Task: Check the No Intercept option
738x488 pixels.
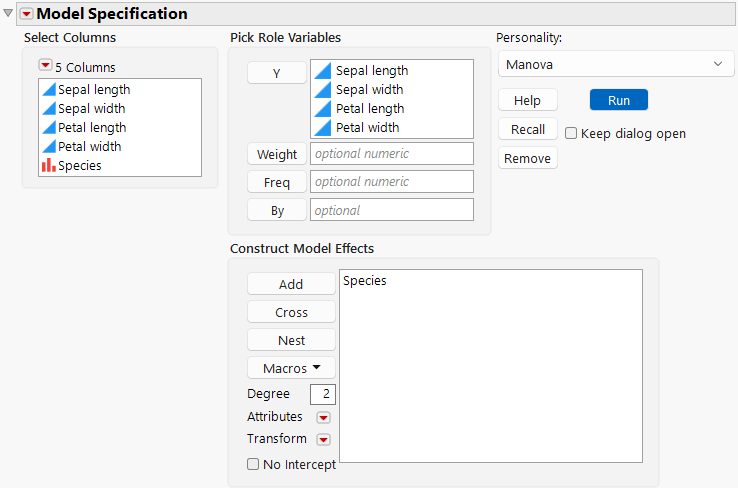Action: coord(253,464)
